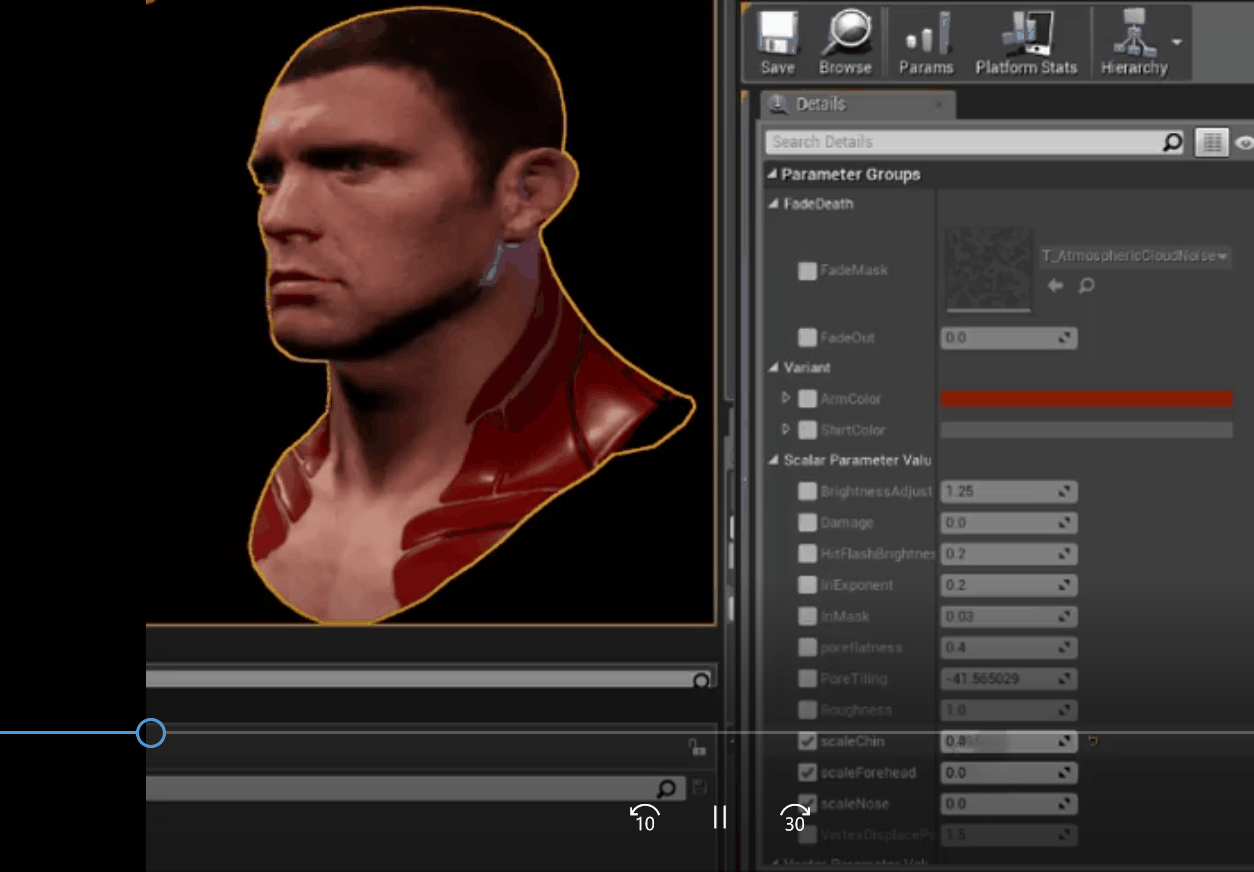
Task: Click the Roughness value spinner arrows
Action: click(1066, 710)
